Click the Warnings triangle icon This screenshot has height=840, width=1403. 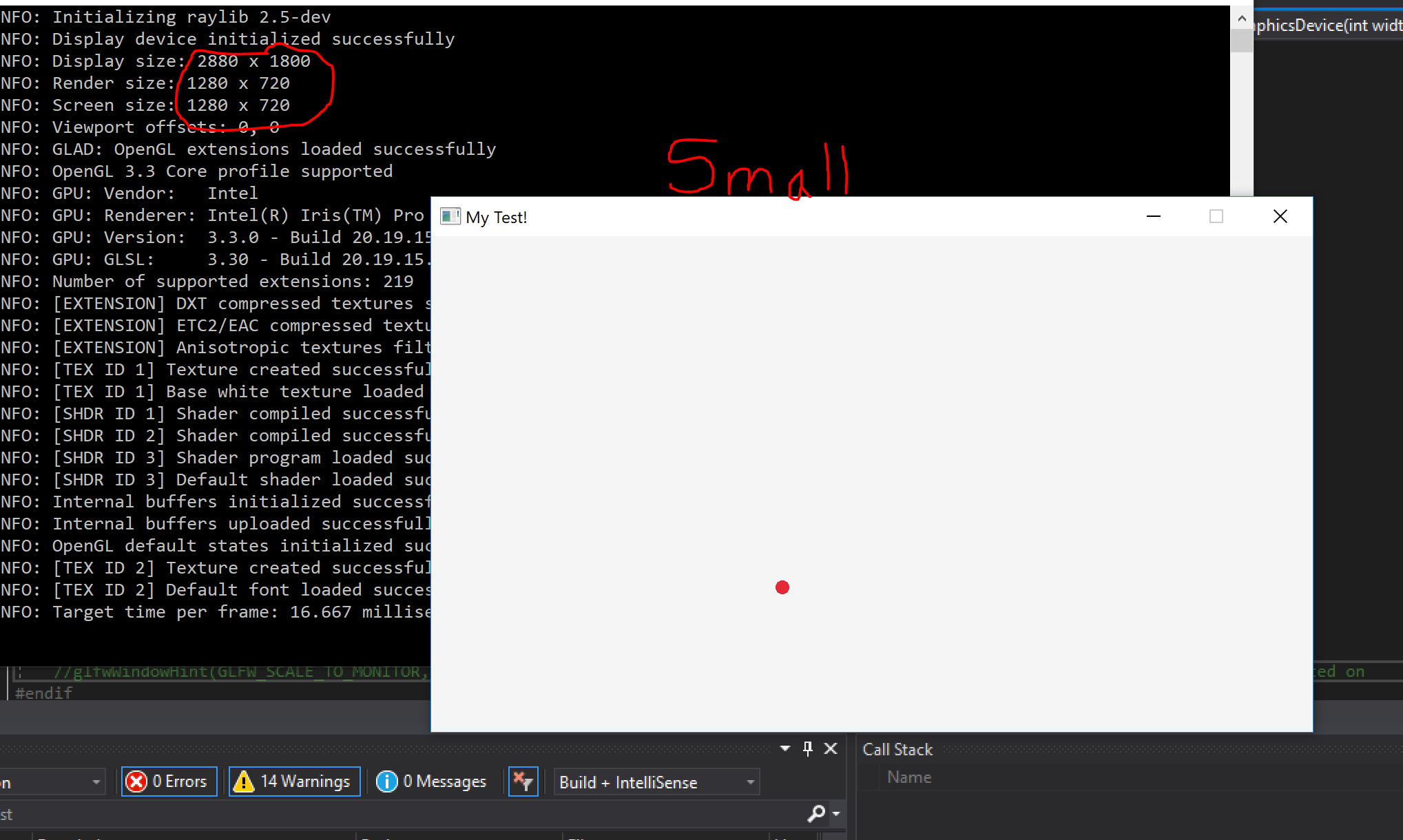tap(245, 781)
